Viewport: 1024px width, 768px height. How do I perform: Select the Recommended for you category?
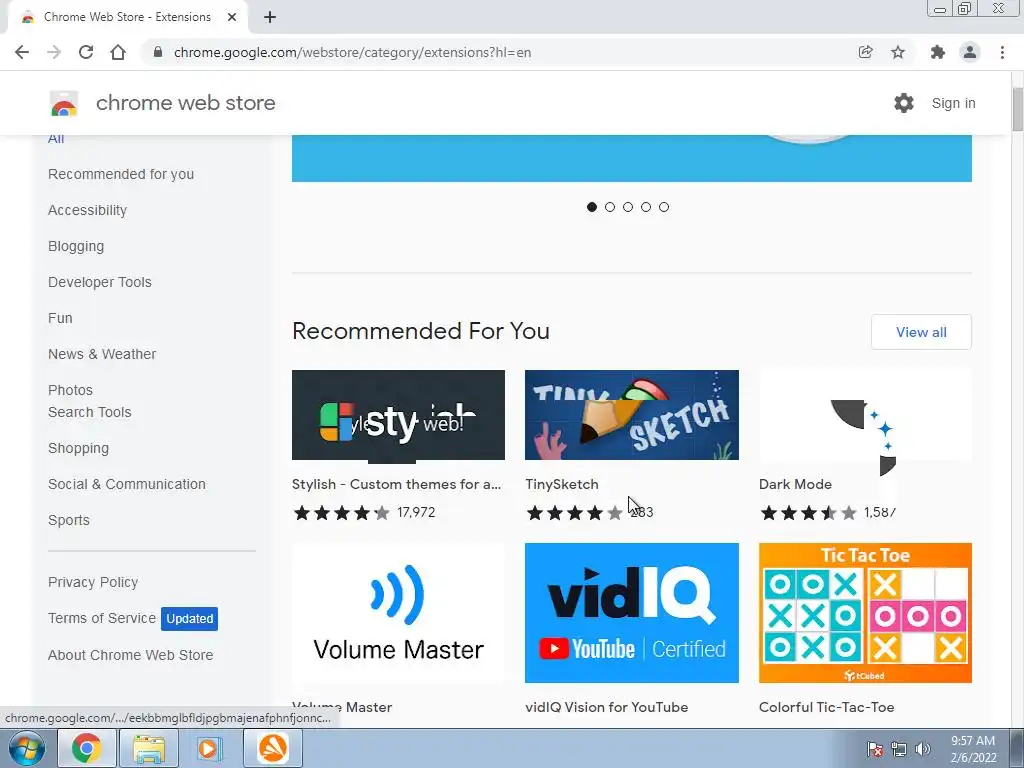tap(121, 174)
